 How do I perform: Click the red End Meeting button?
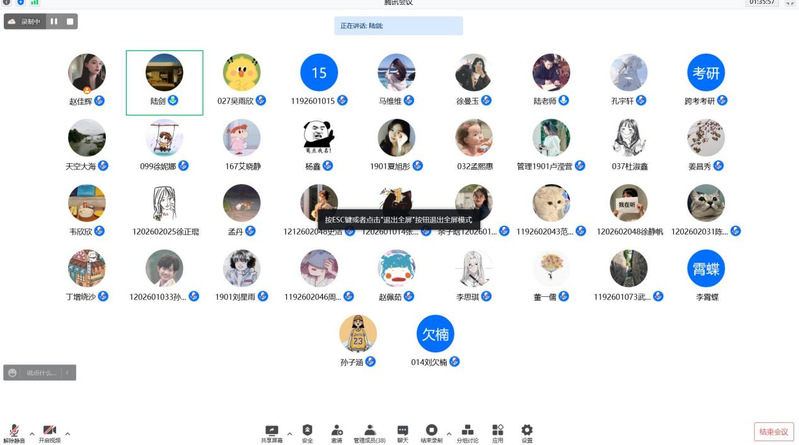pyautogui.click(x=772, y=430)
